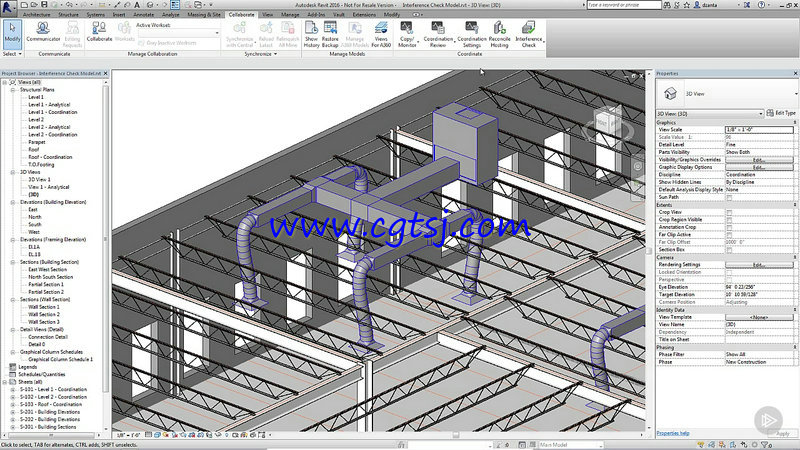
Task: Switch to the Systems ribbon tab
Action: [x=95, y=15]
